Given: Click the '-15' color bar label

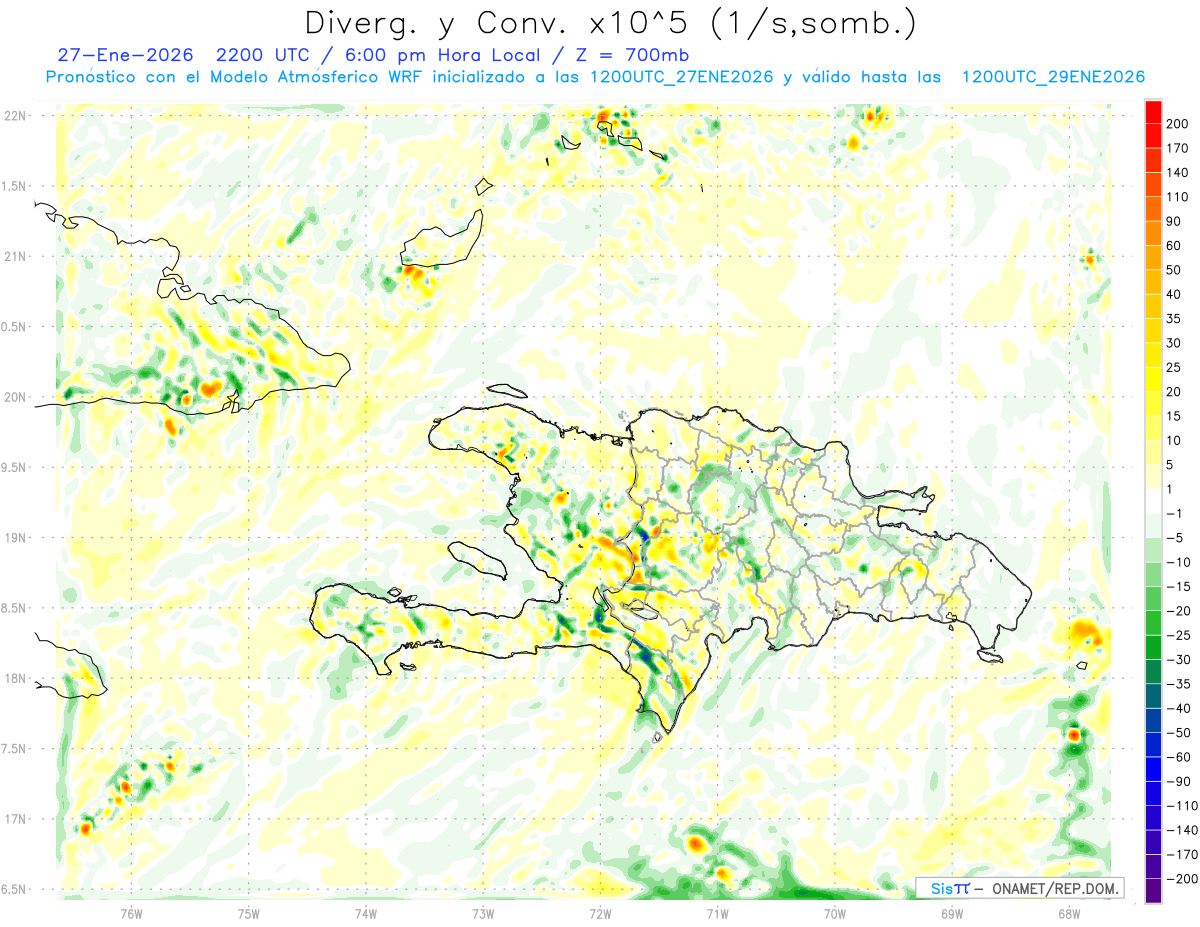Looking at the screenshot, I should pyautogui.click(x=1180, y=586).
